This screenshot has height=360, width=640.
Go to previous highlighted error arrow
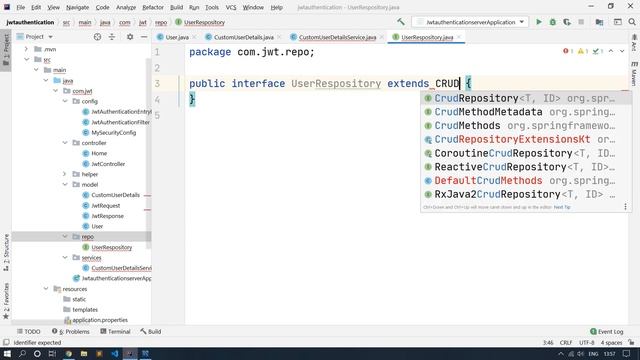[x=611, y=51]
